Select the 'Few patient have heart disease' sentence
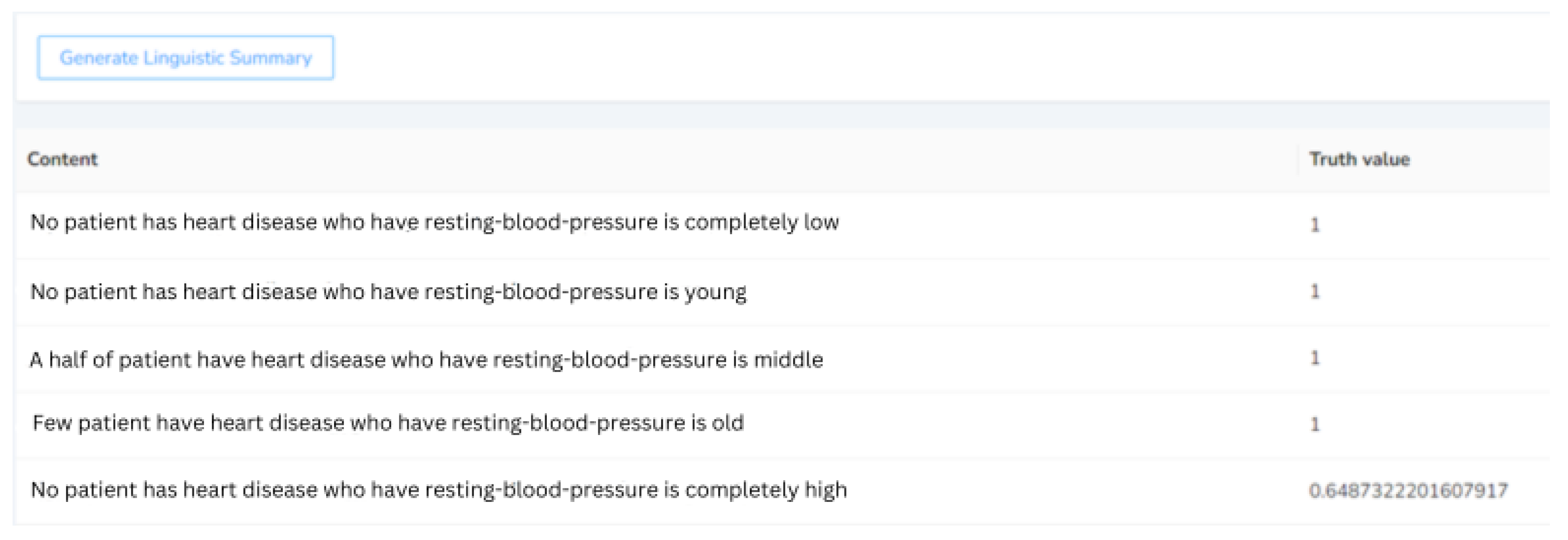 point(388,423)
